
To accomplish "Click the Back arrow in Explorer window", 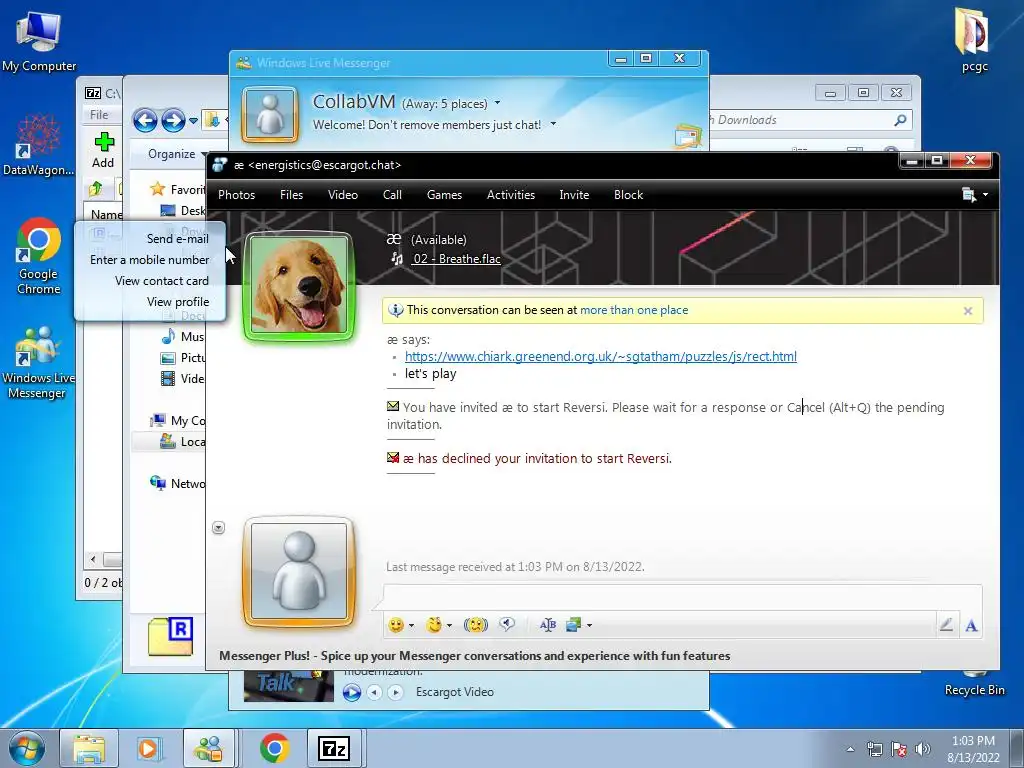I will point(145,120).
